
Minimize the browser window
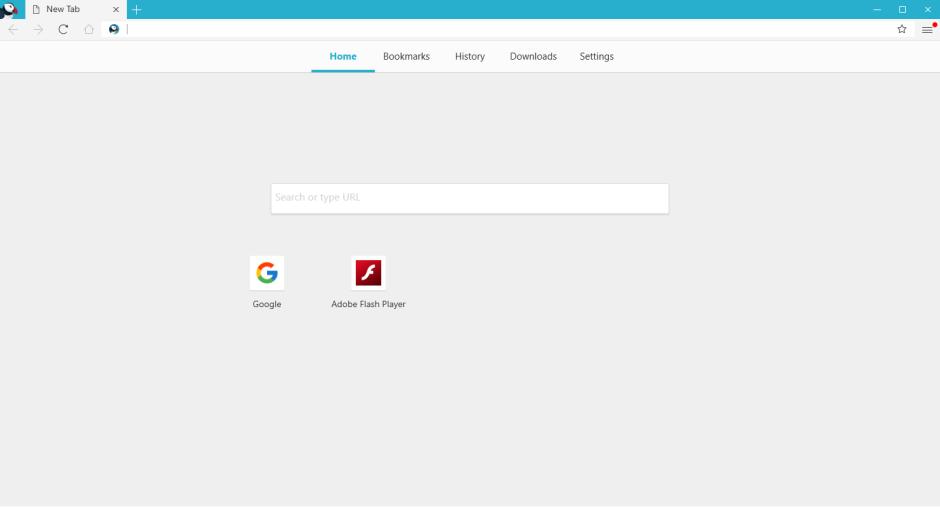click(x=877, y=10)
